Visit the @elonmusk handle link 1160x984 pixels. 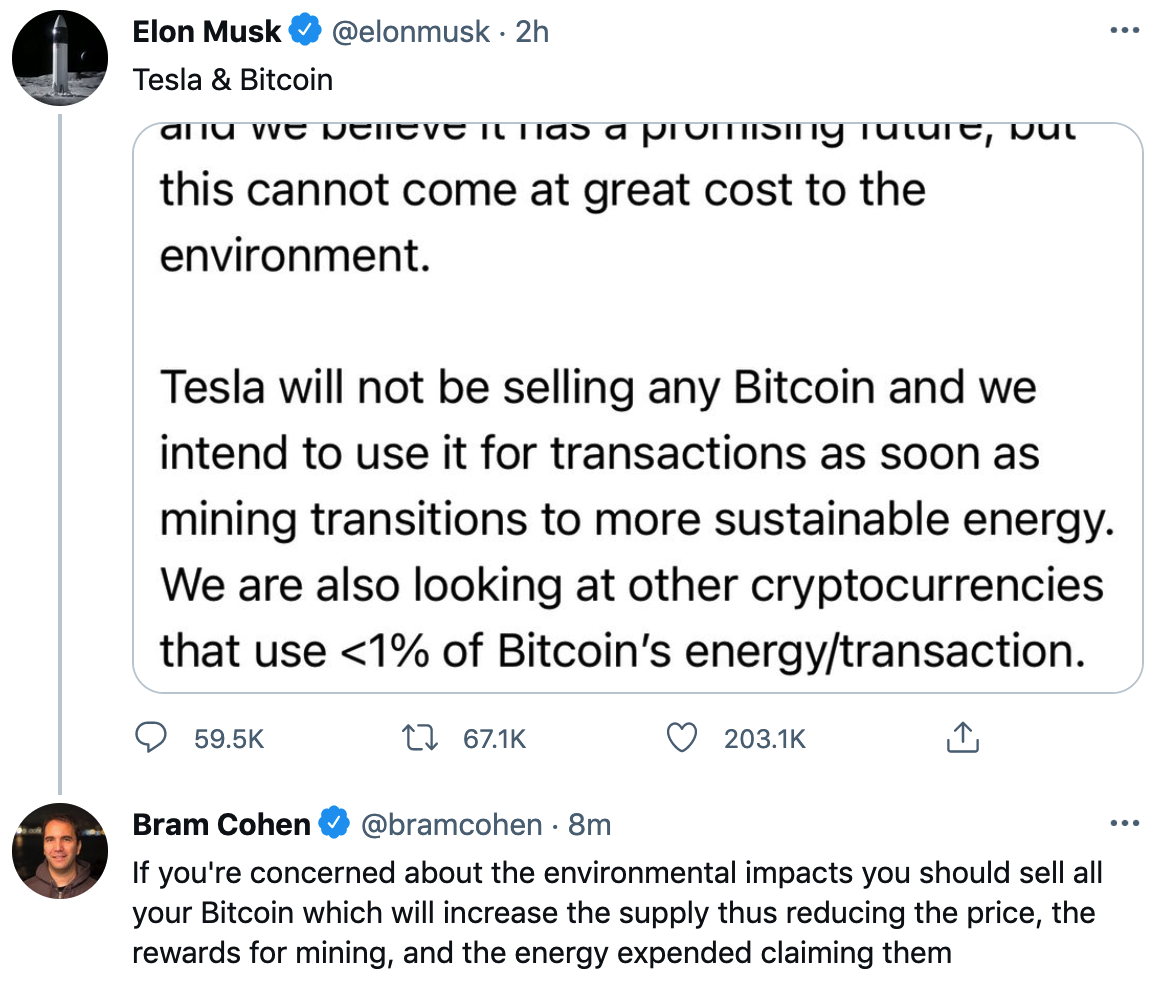pyautogui.click(x=411, y=32)
